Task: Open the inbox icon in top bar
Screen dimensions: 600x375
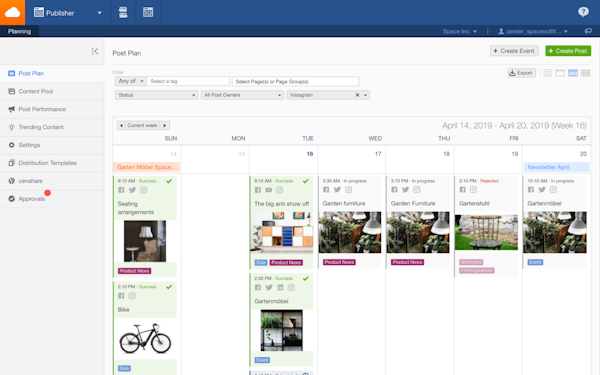Action: pos(123,12)
